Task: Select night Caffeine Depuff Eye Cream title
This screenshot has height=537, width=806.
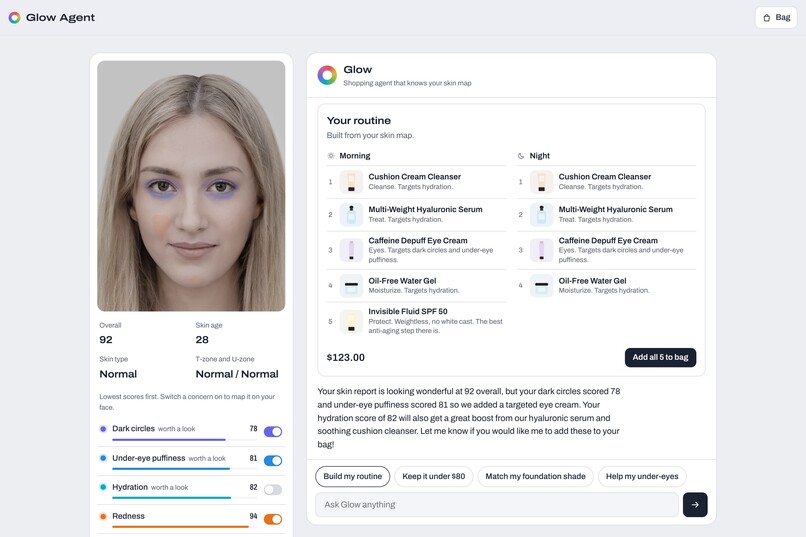Action: 608,240
